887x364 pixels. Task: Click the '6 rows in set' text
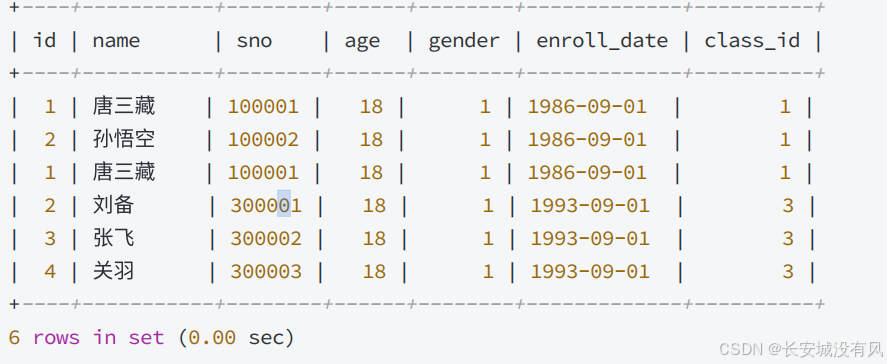pyautogui.click(x=87, y=338)
